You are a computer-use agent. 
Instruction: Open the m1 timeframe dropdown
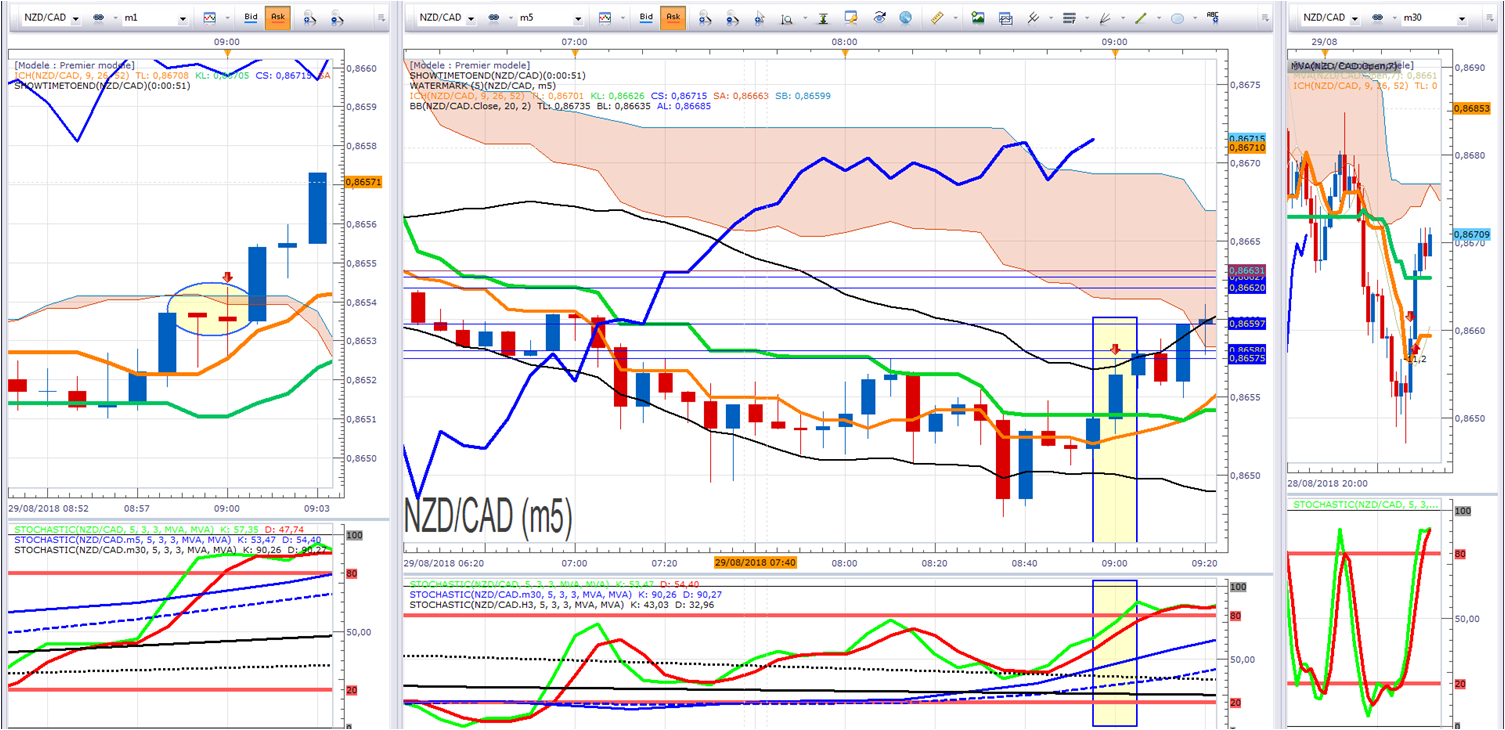click(x=181, y=18)
